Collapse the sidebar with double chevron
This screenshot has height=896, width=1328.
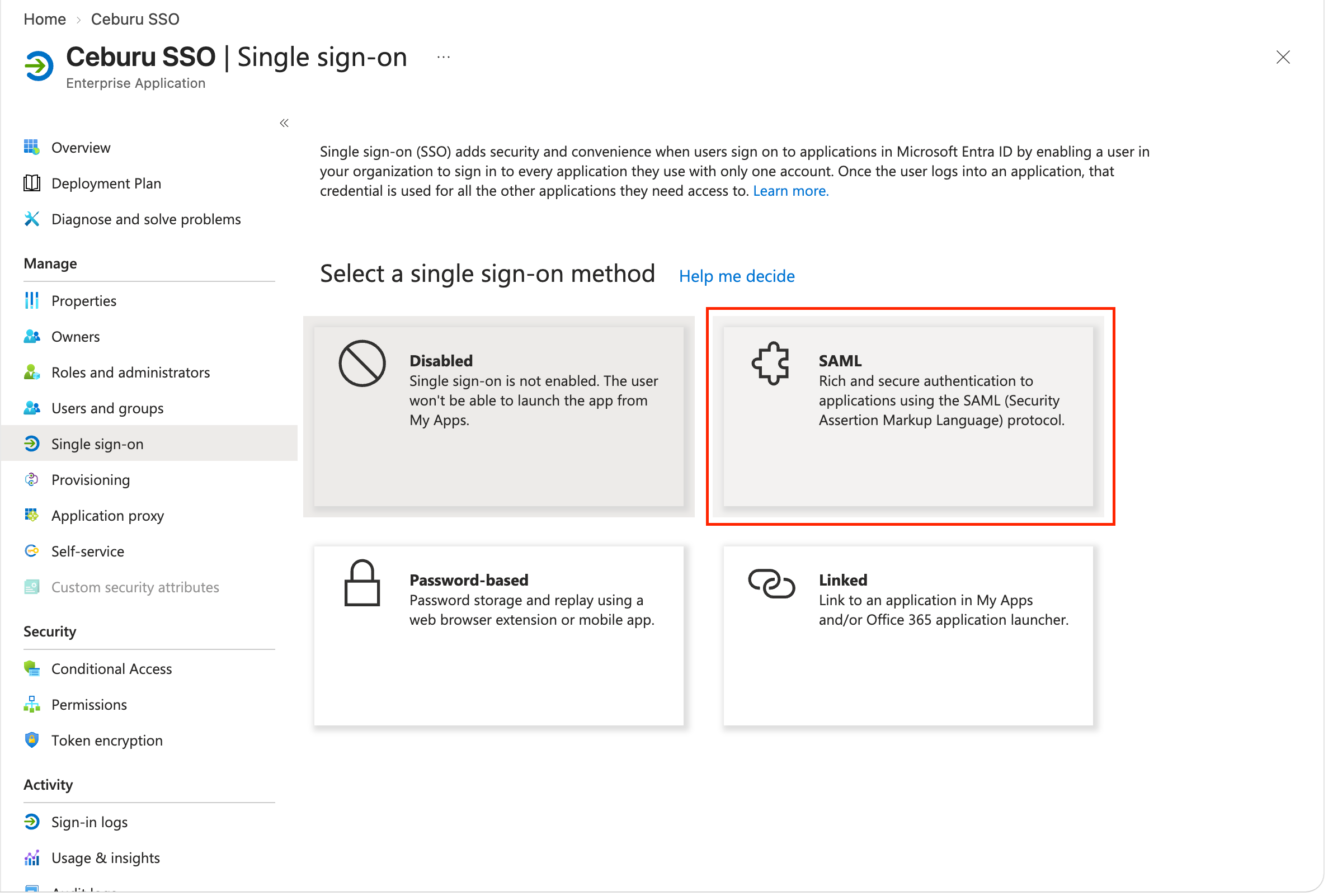coord(285,124)
